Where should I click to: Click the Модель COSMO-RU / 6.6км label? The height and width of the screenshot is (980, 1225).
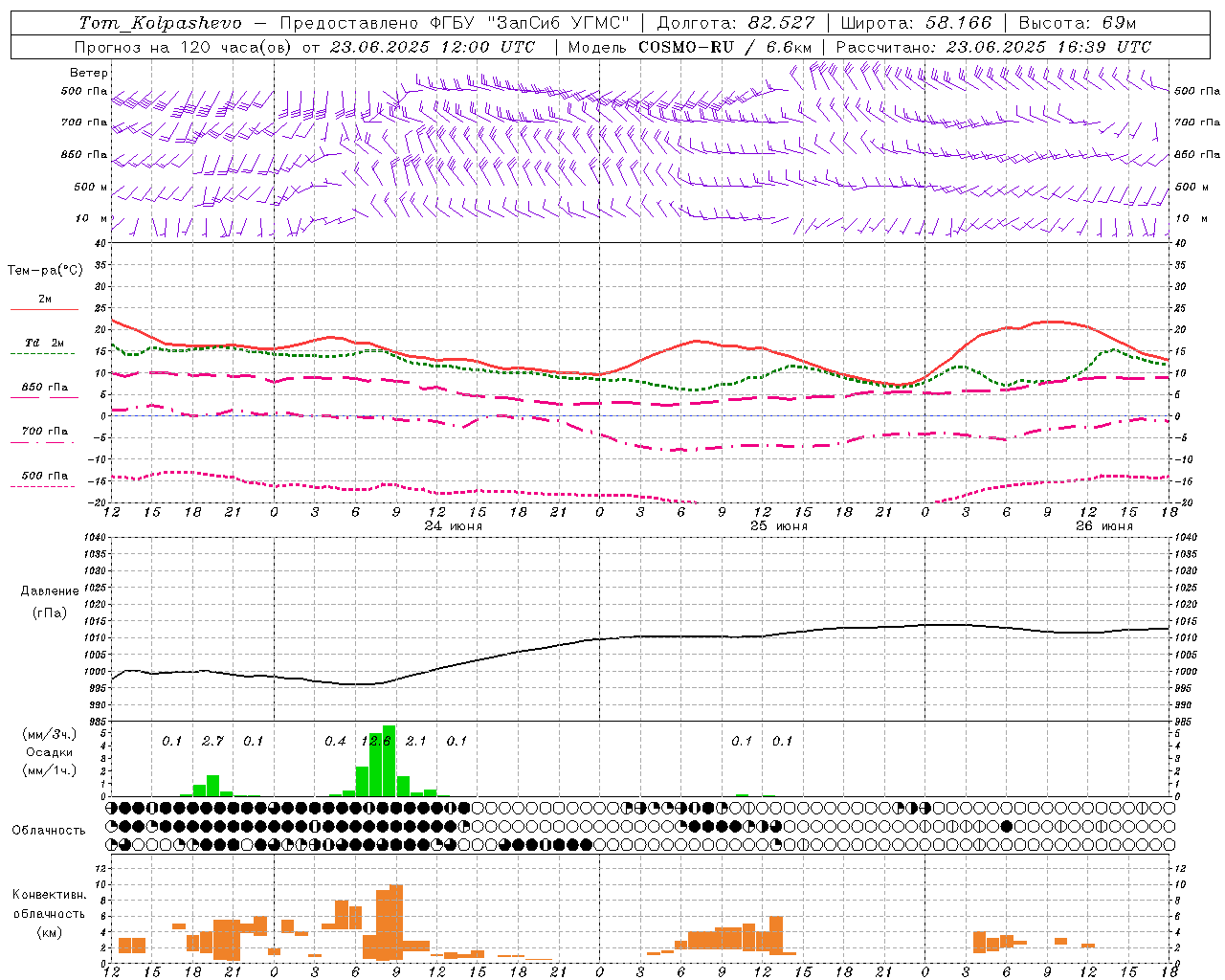tap(690, 47)
